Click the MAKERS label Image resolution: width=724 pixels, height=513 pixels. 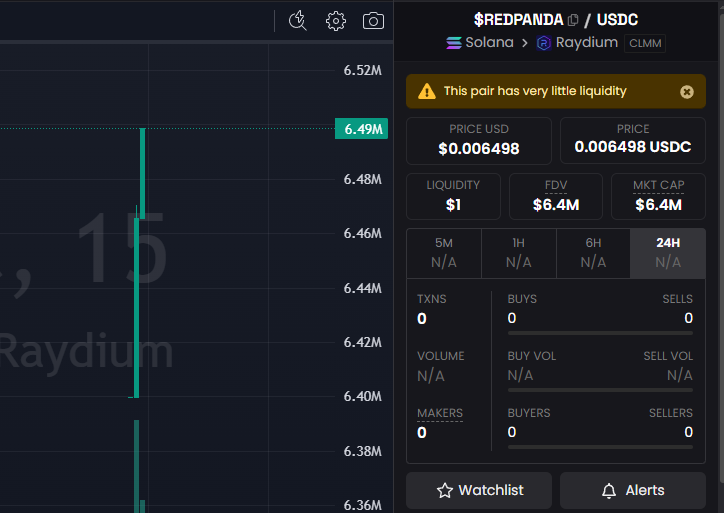(x=440, y=413)
